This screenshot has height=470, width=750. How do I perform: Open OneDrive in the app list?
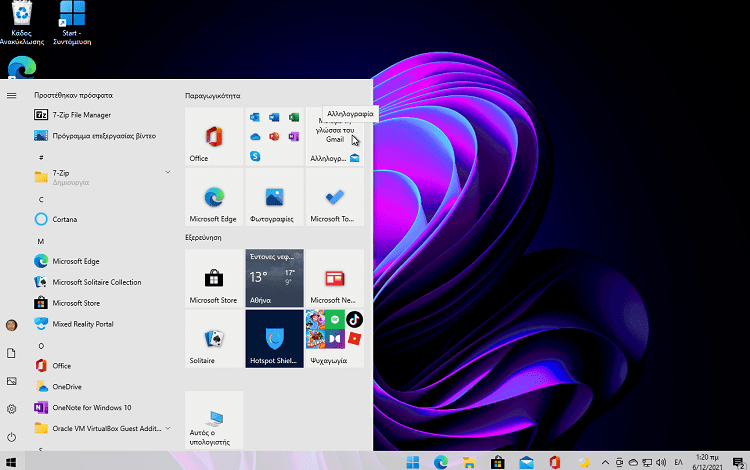pyautogui.click(x=103, y=387)
